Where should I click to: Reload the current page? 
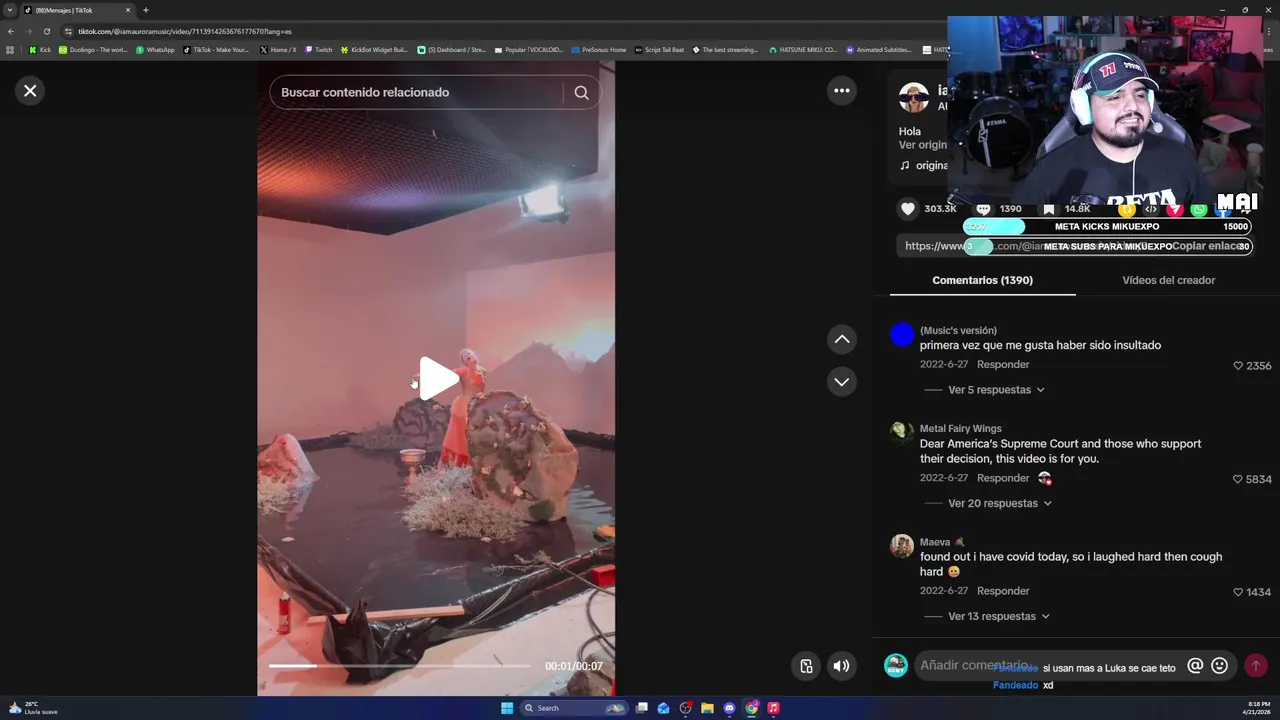(x=46, y=31)
